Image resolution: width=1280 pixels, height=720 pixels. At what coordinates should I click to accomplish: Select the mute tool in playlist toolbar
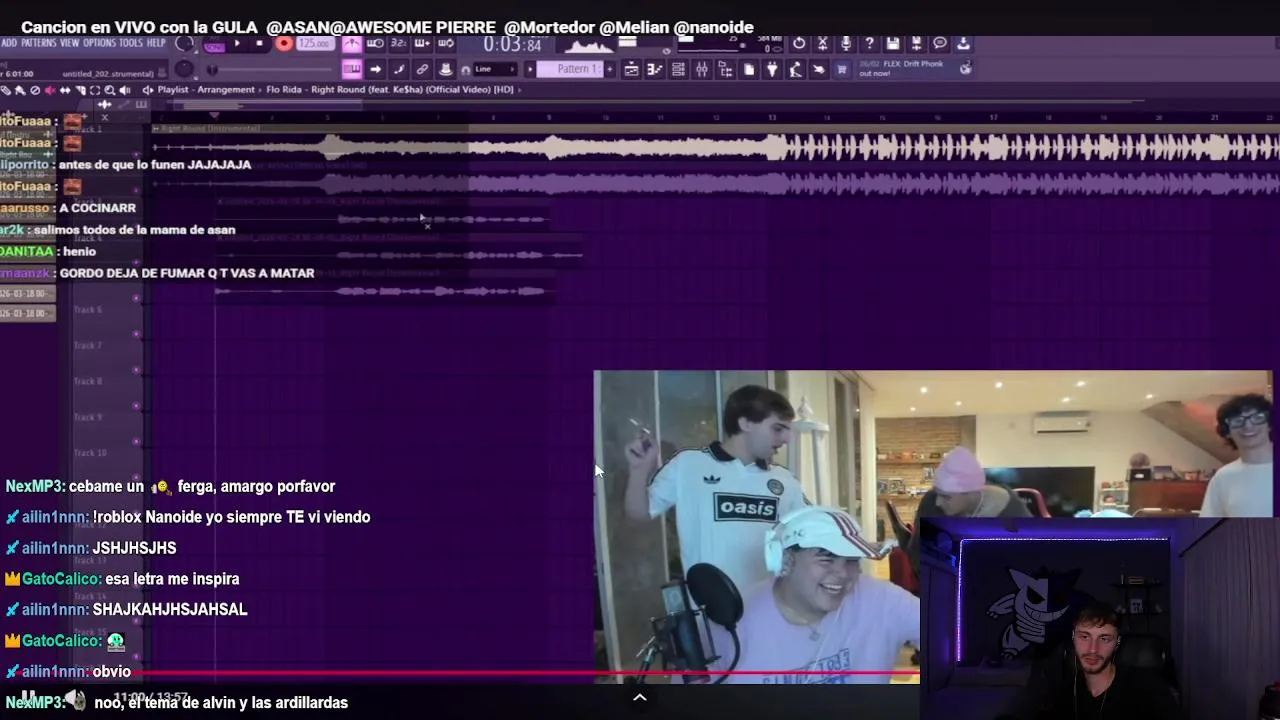[50, 89]
